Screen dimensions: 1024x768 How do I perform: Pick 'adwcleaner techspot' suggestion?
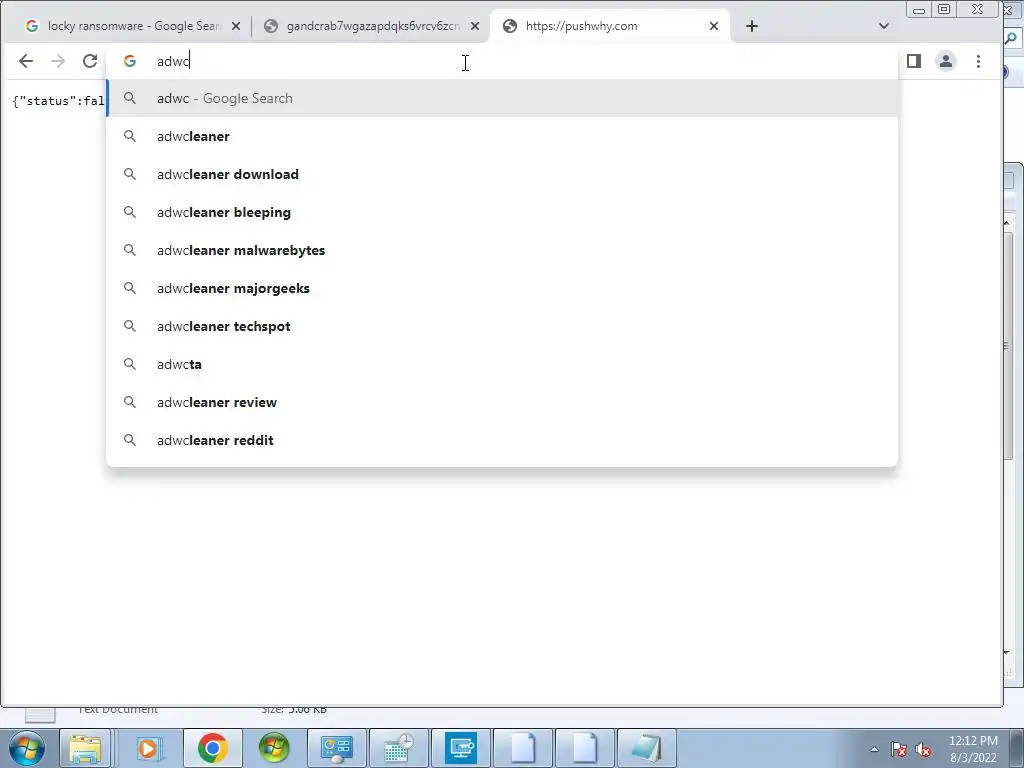pos(502,326)
